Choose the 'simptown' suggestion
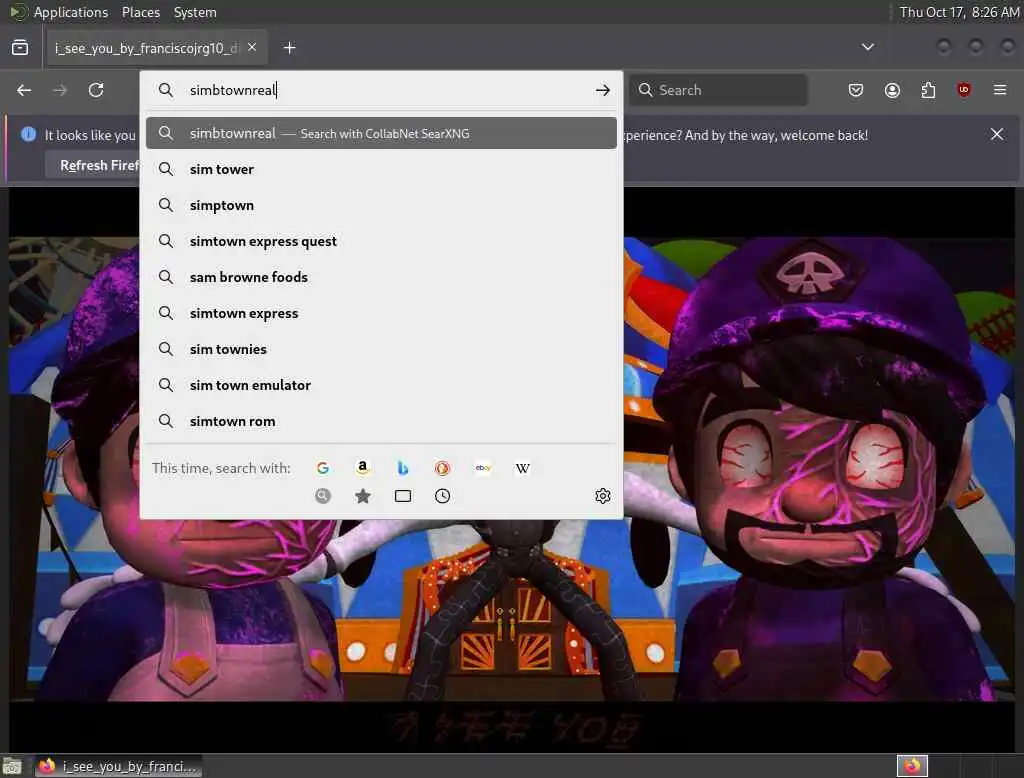The image size is (1024, 778). click(381, 205)
